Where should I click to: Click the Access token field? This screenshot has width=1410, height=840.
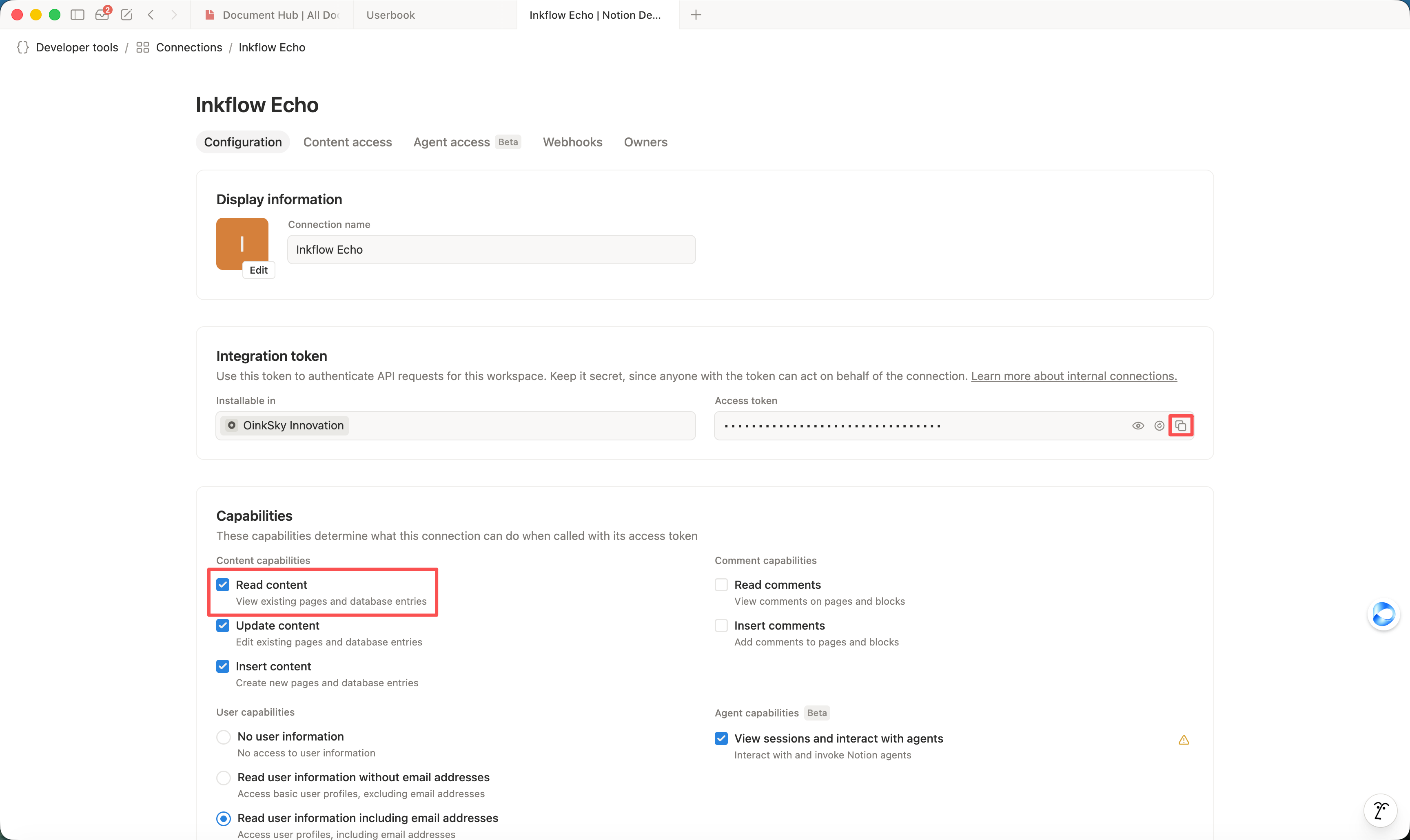[953, 426]
